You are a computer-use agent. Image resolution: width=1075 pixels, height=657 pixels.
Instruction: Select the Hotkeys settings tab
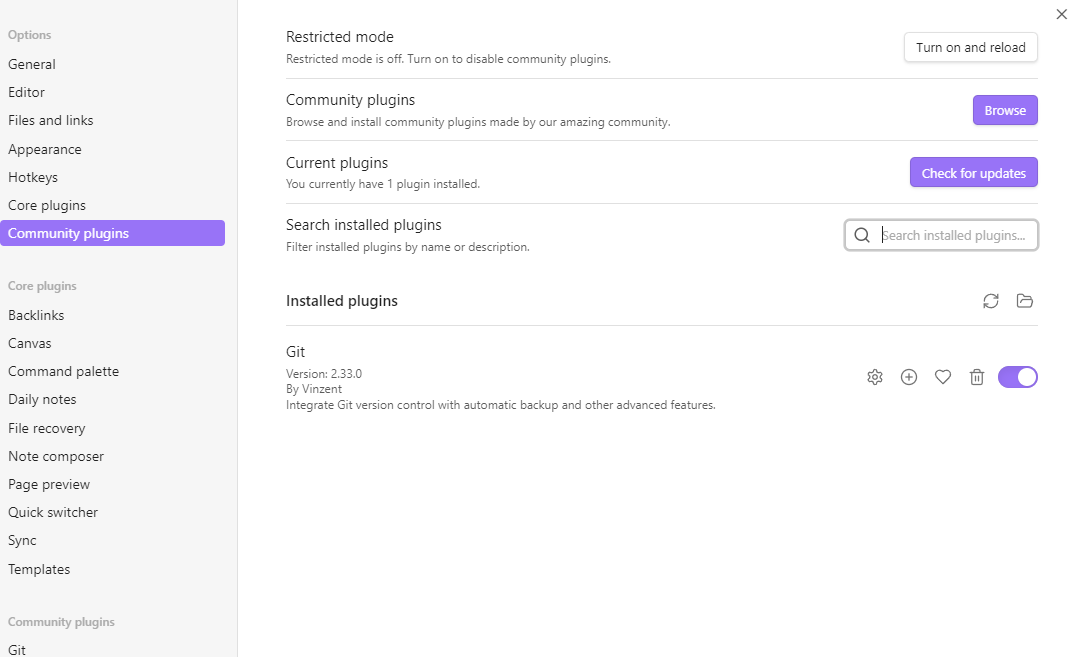pos(33,177)
